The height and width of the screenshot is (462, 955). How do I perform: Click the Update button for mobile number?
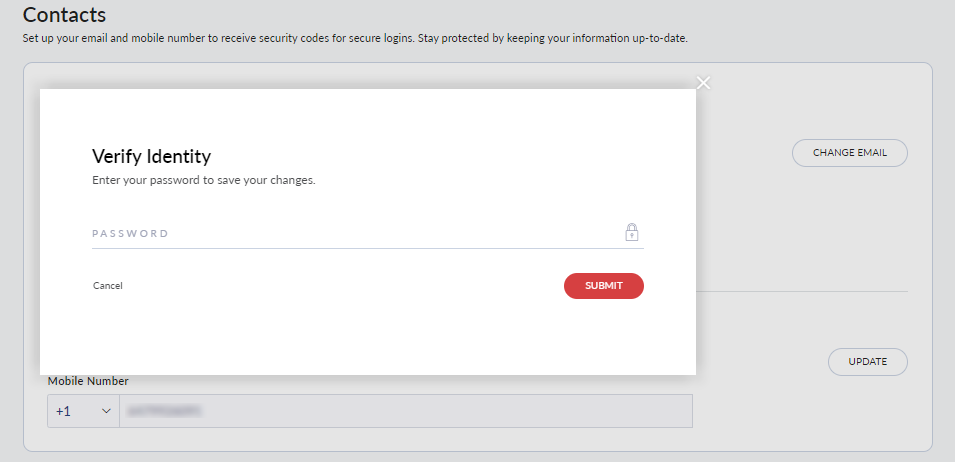tap(867, 362)
